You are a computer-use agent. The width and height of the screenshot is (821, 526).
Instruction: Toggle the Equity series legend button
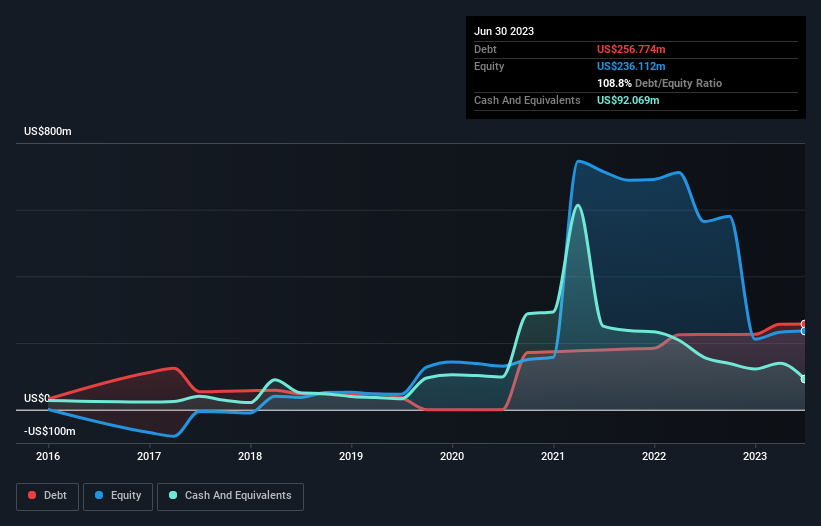118,496
